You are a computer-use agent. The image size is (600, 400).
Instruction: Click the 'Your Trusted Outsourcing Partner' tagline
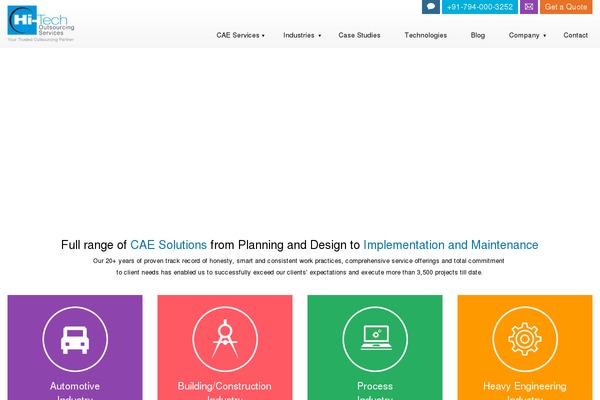[x=41, y=39]
